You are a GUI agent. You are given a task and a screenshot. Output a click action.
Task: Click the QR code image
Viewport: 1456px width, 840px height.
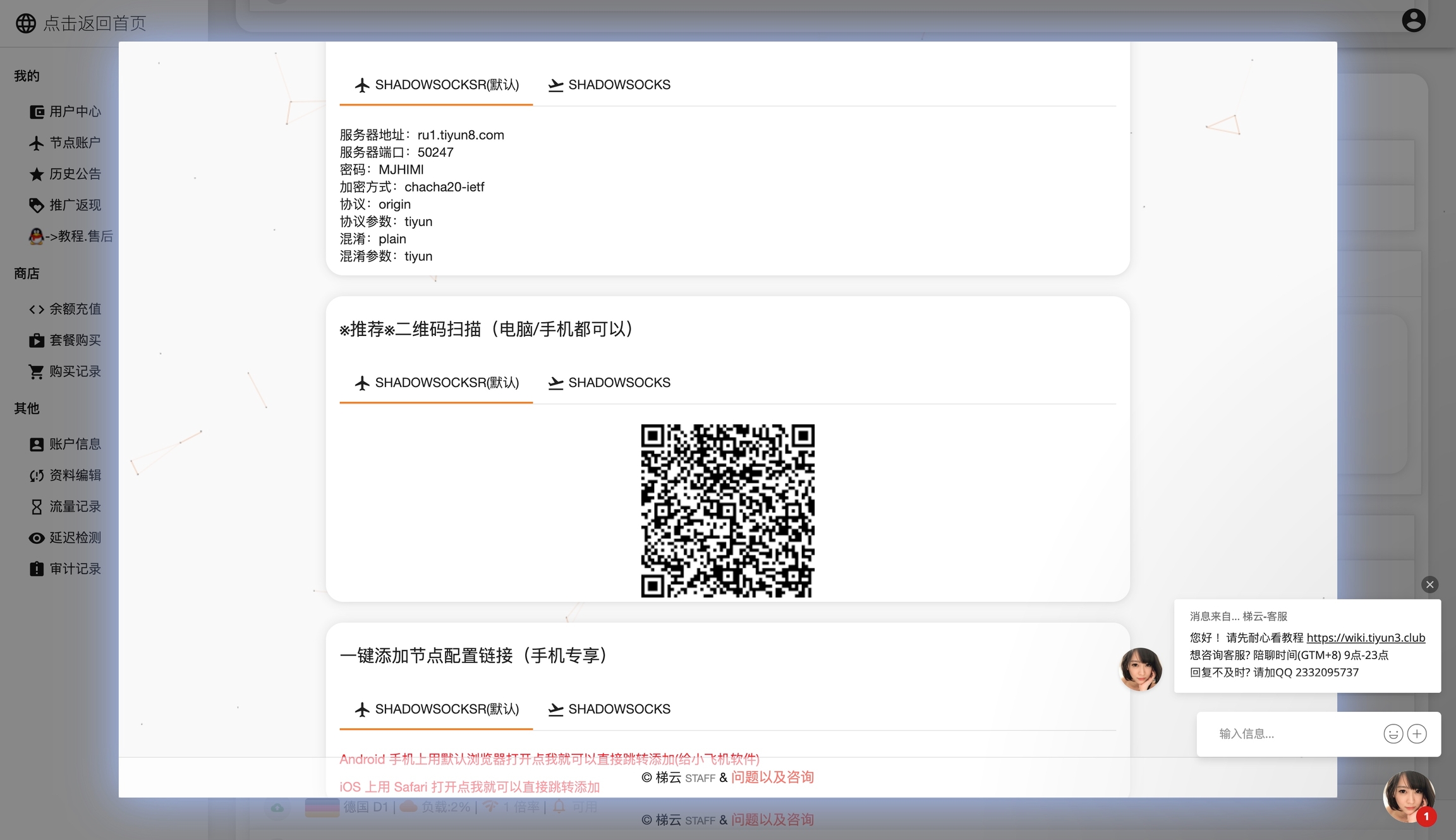727,510
